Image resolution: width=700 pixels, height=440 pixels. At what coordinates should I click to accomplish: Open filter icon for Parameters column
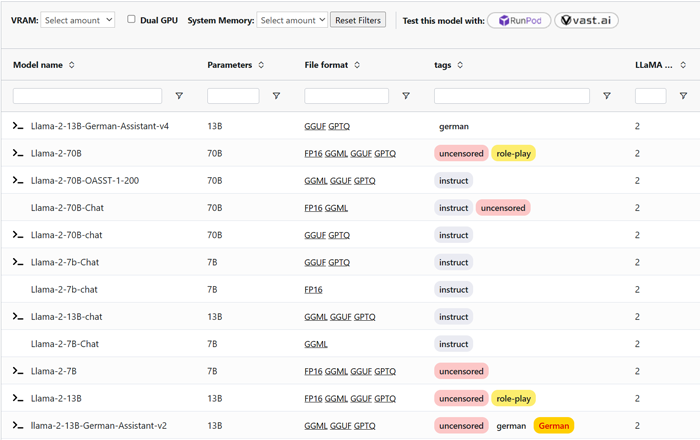pos(276,96)
